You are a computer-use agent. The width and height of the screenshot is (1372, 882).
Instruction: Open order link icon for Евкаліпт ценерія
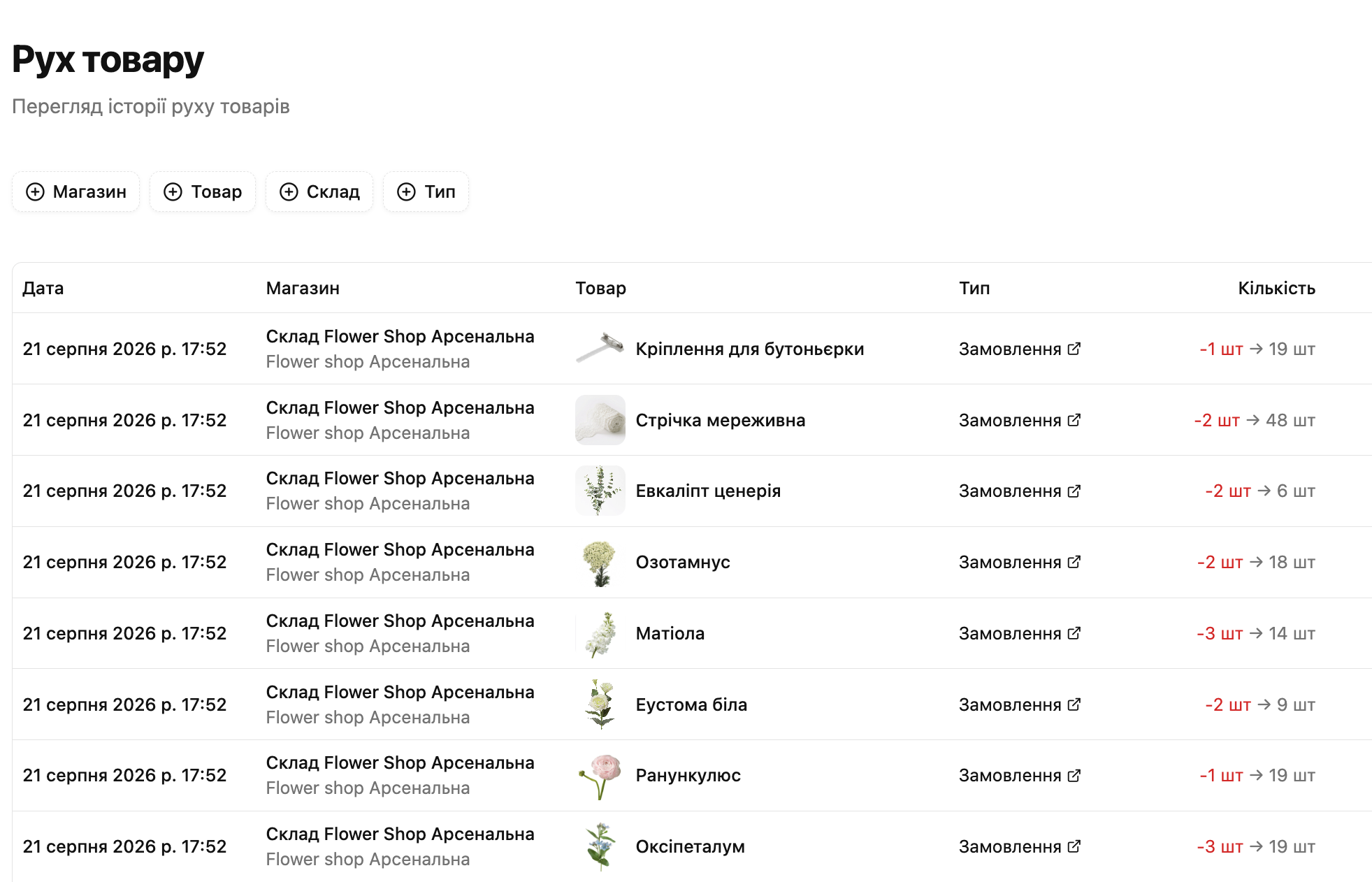[x=1074, y=491]
